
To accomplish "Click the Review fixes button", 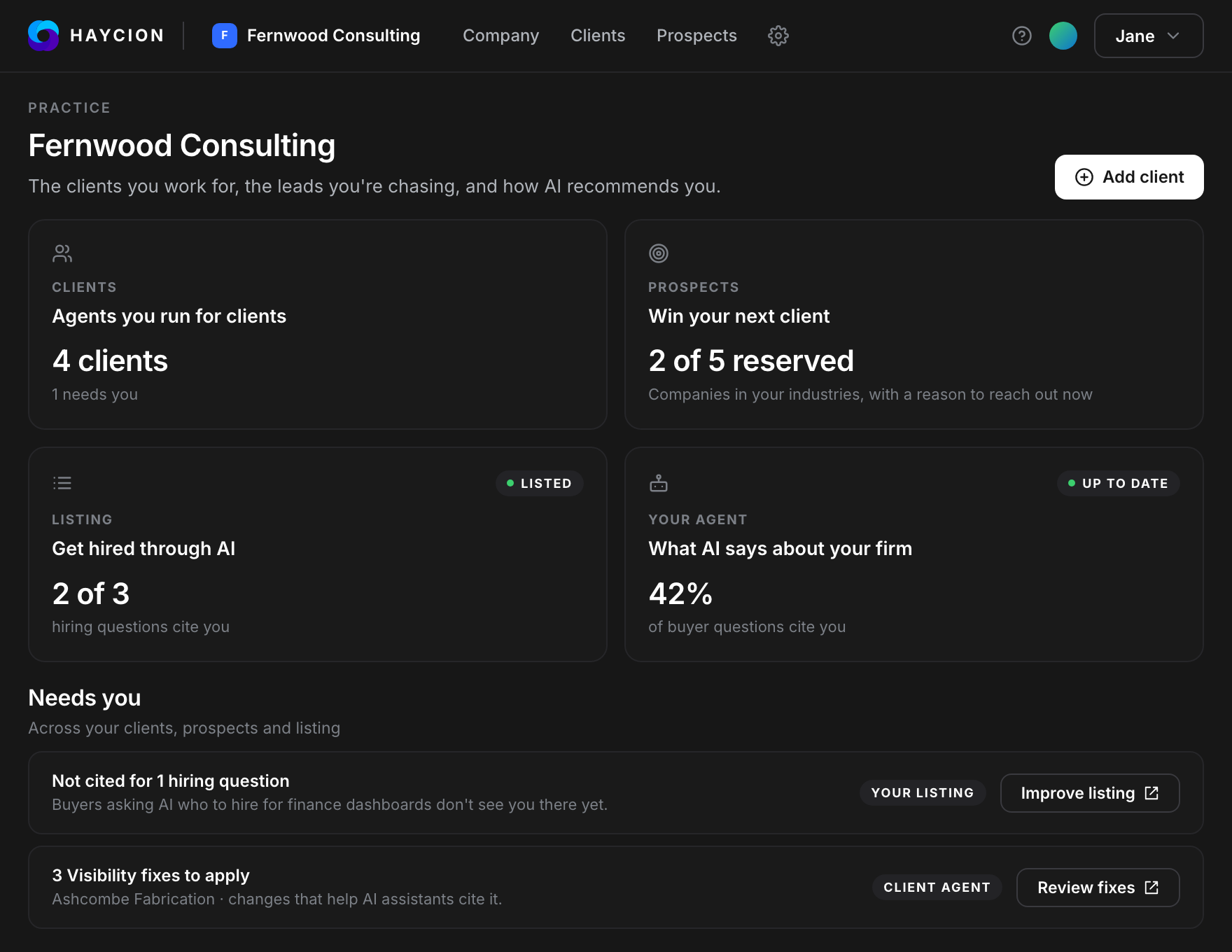I will pos(1098,888).
